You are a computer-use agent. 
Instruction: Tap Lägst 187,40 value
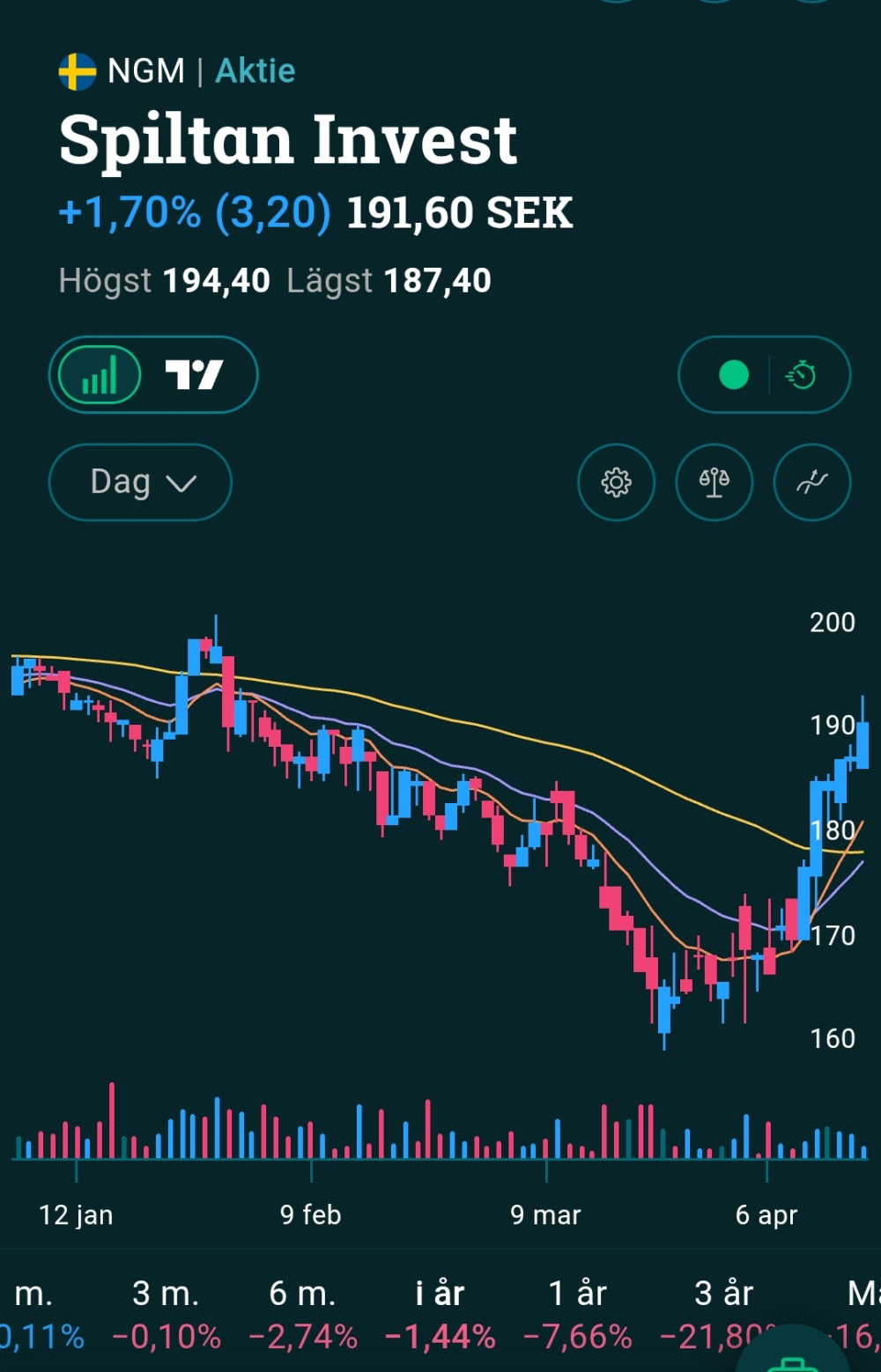click(438, 281)
